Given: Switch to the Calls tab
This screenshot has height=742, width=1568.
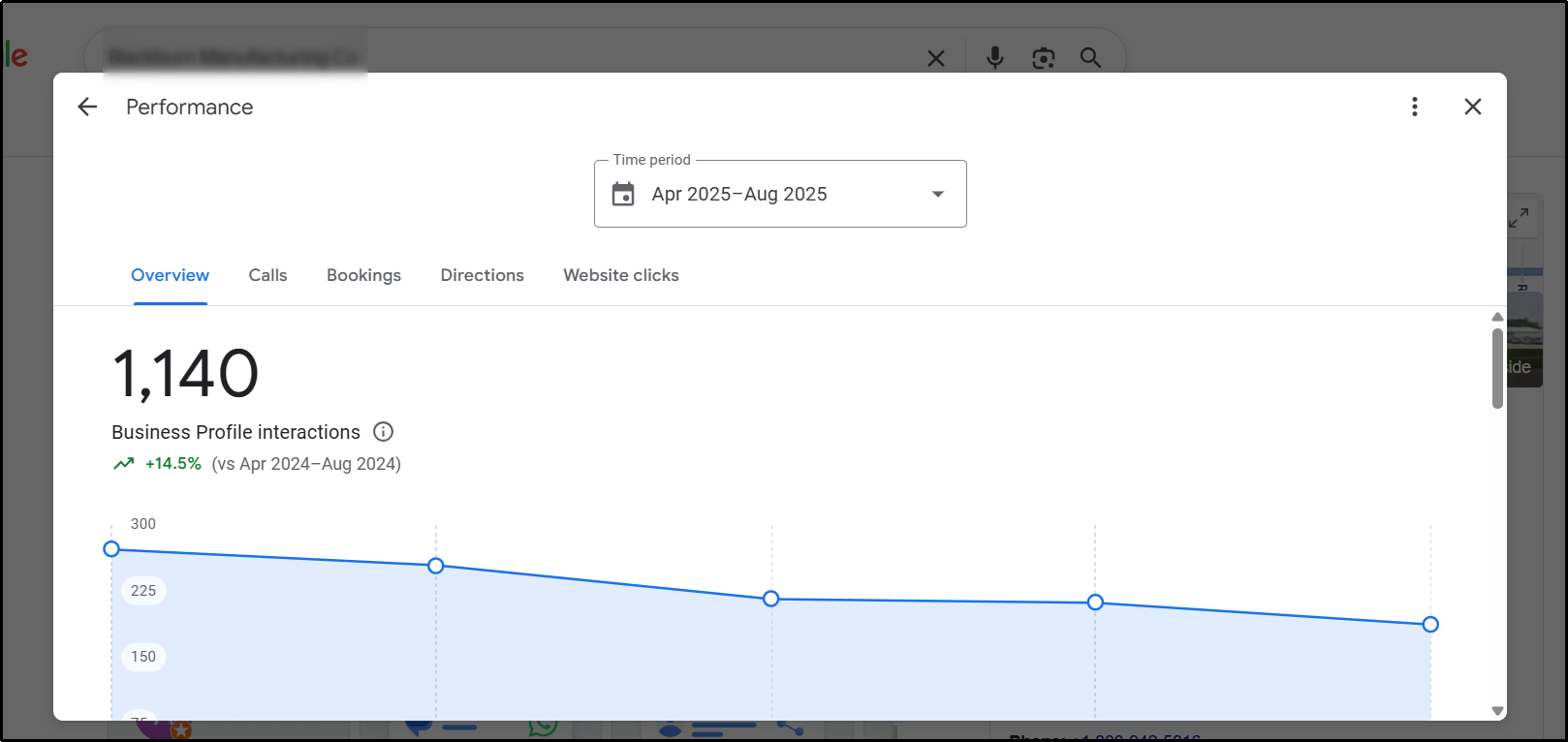Looking at the screenshot, I should click(x=267, y=275).
